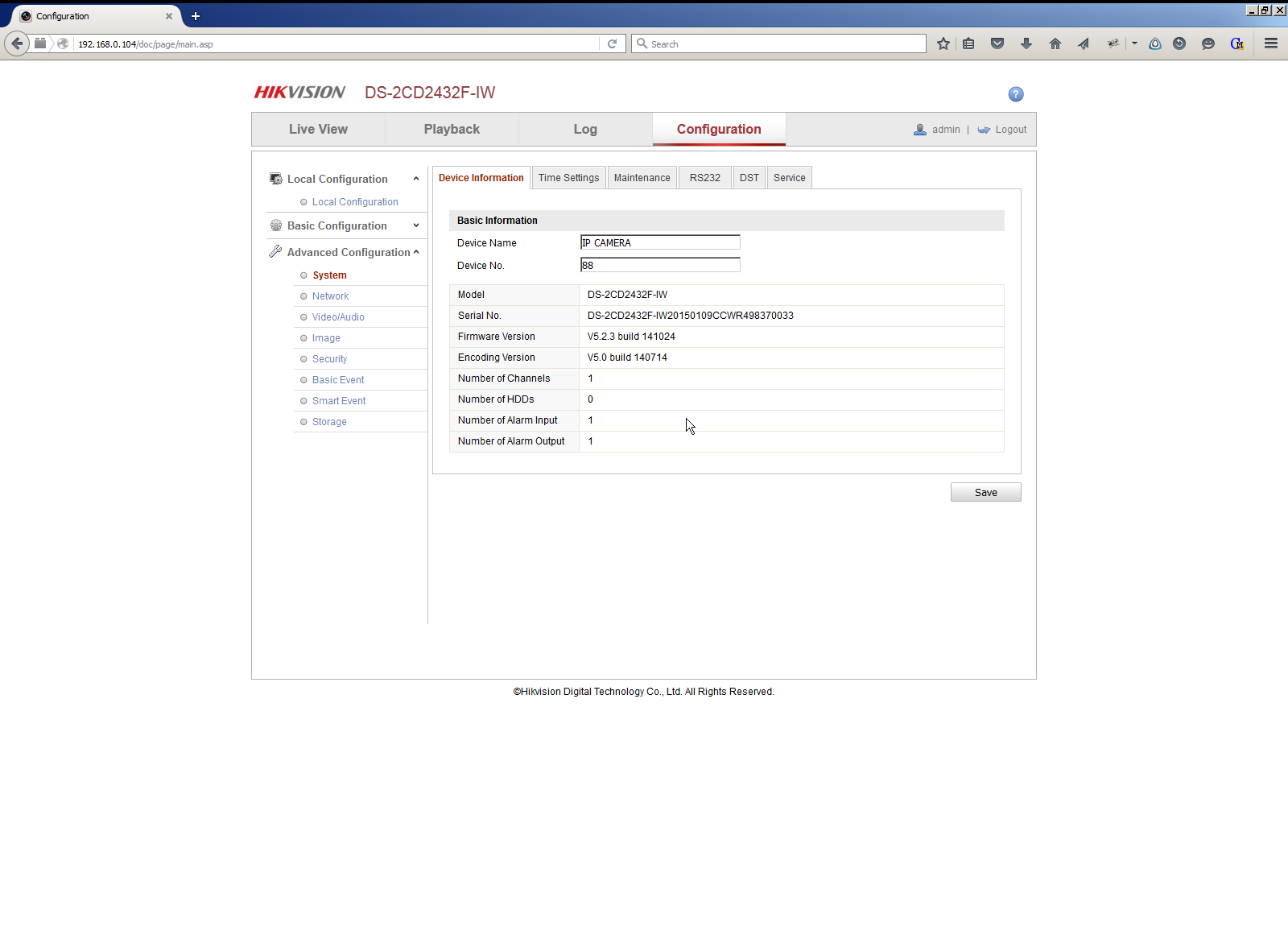Switch to the Maintenance tab
The image size is (1288, 947).
(642, 178)
